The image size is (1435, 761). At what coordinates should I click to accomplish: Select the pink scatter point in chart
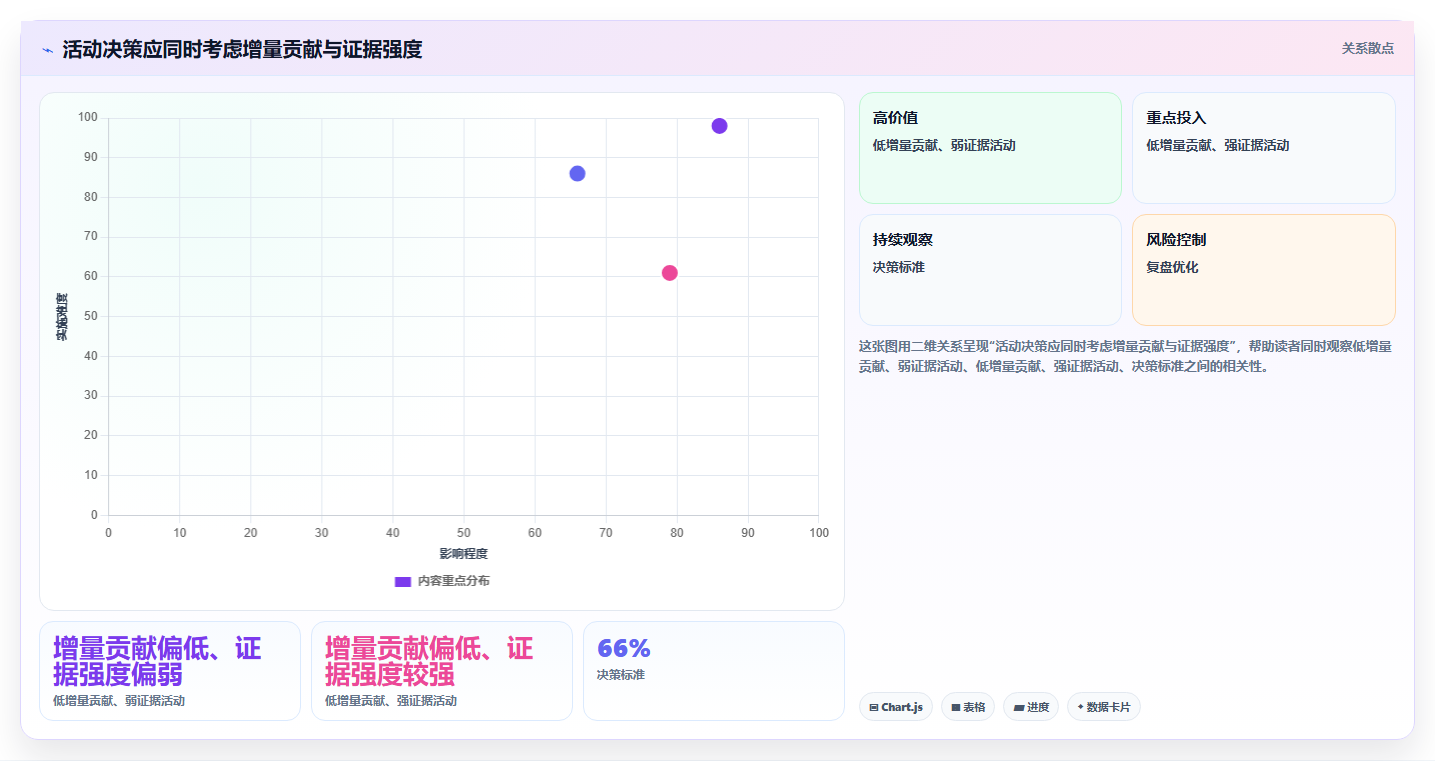tap(670, 273)
